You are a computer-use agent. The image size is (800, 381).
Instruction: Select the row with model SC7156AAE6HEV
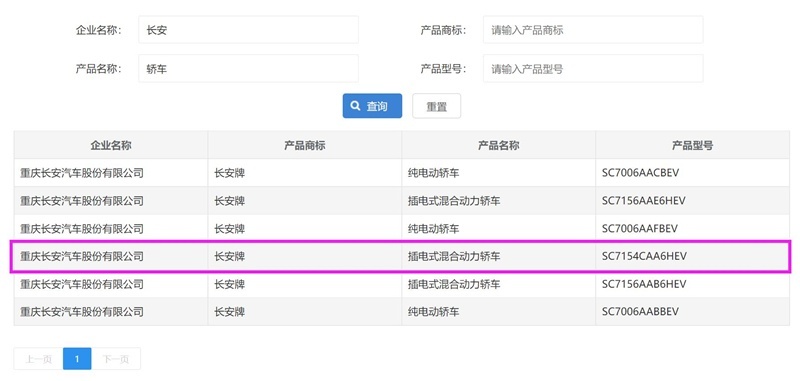point(402,201)
